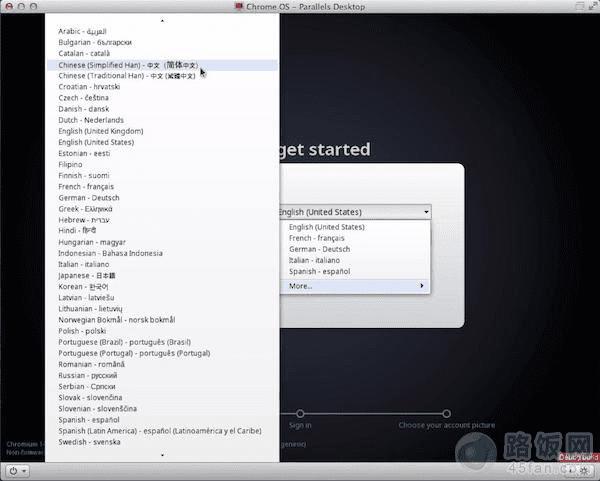This screenshot has width=600, height=481.
Task: Pick Romanian - română
Action: [x=162, y=364]
